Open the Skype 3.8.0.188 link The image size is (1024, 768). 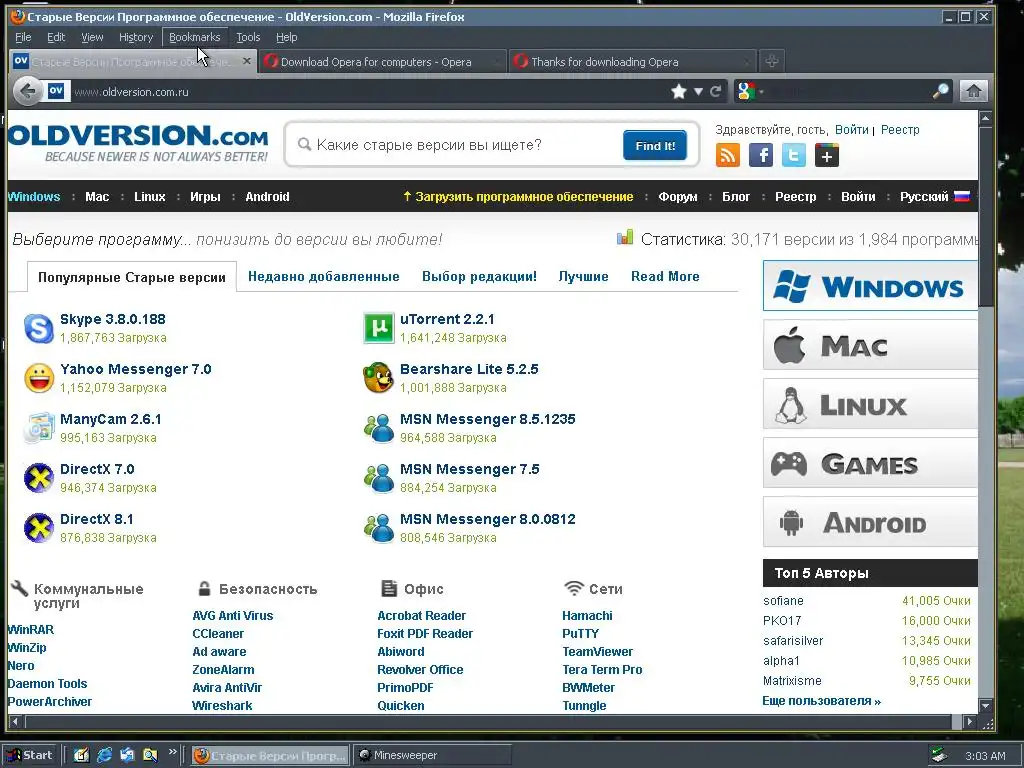[x=112, y=319]
